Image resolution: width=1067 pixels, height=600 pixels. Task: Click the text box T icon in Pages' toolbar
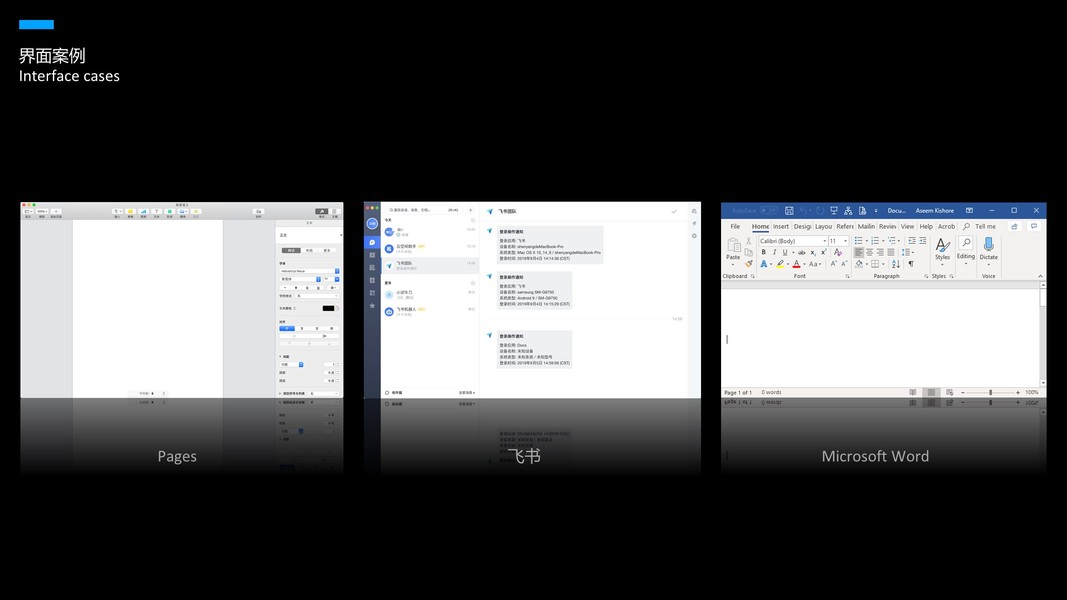[157, 212]
